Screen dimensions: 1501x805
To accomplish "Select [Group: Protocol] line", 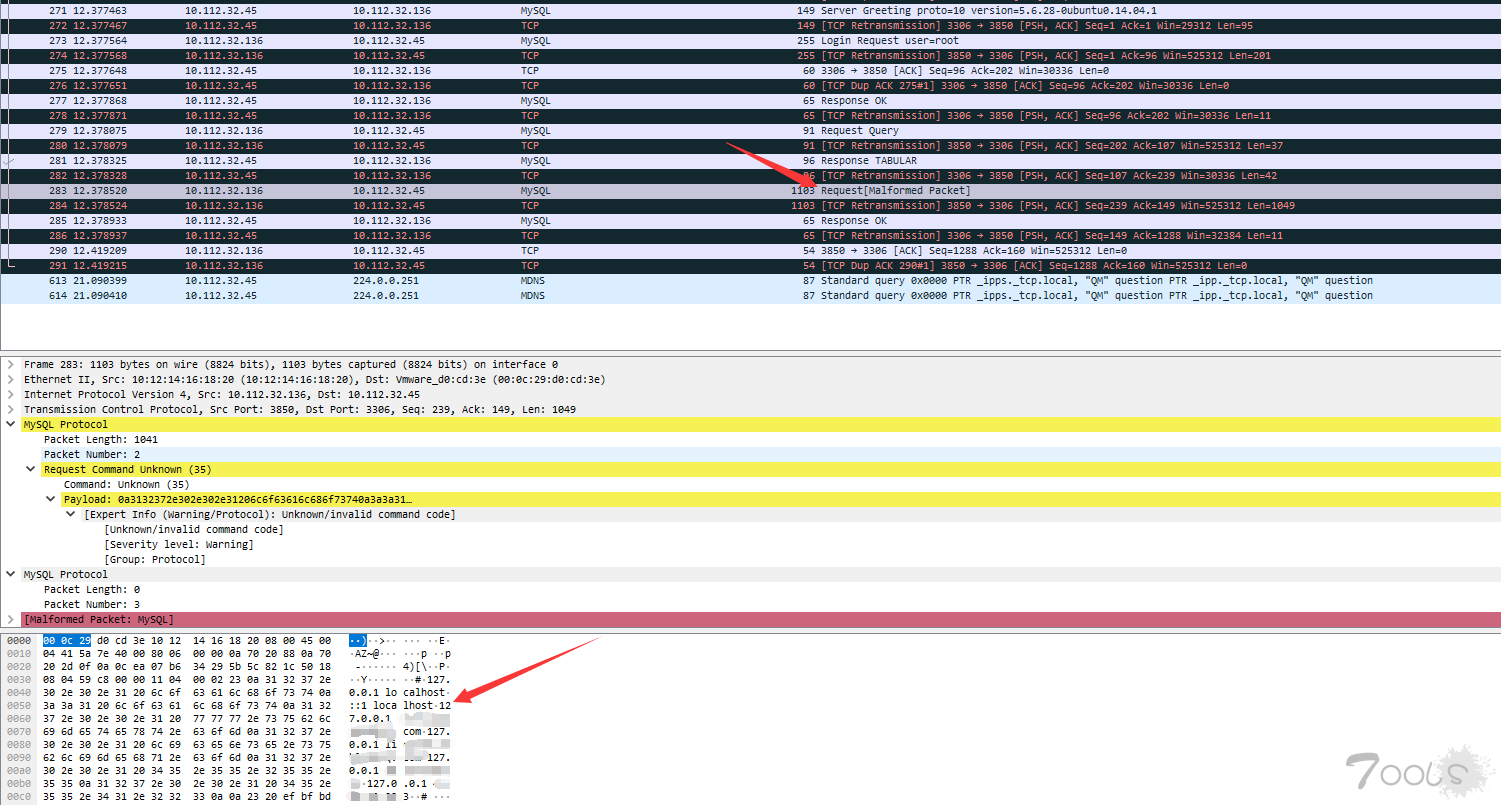I will click(x=155, y=560).
